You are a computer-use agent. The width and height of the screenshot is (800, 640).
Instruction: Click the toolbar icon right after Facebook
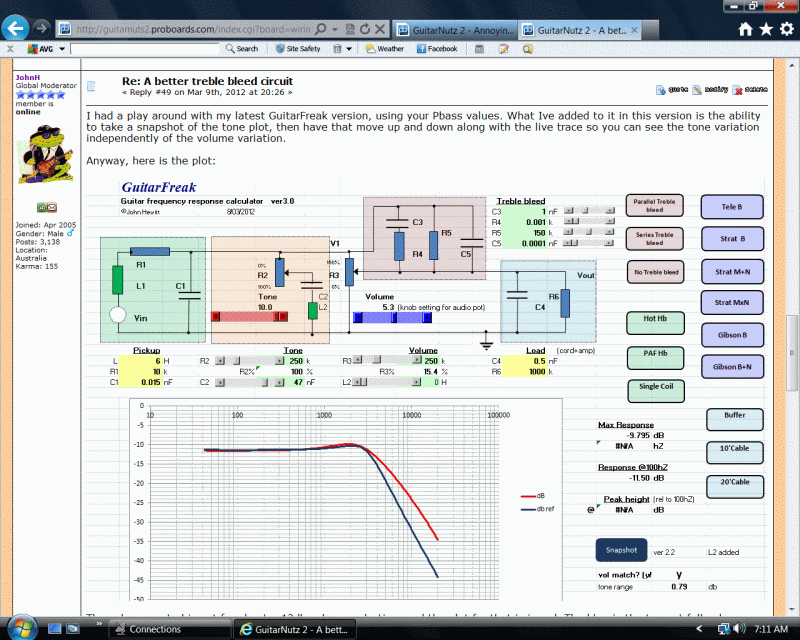pyautogui.click(x=479, y=49)
